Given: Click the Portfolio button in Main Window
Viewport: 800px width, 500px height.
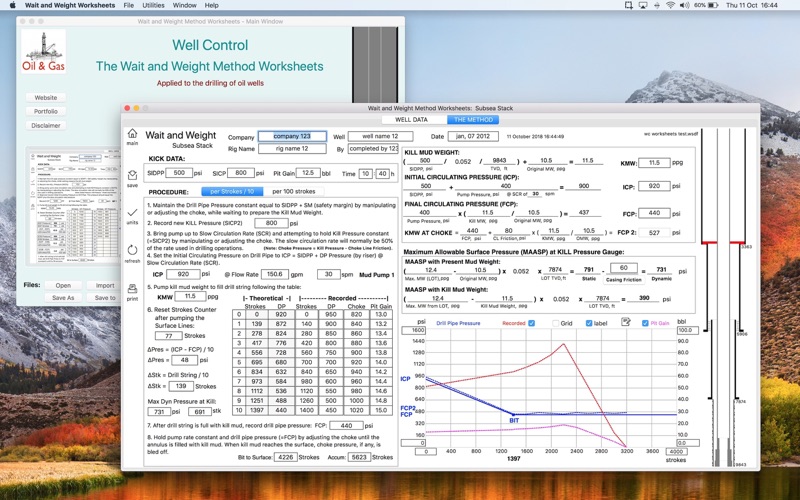Looking at the screenshot, I should (x=46, y=111).
